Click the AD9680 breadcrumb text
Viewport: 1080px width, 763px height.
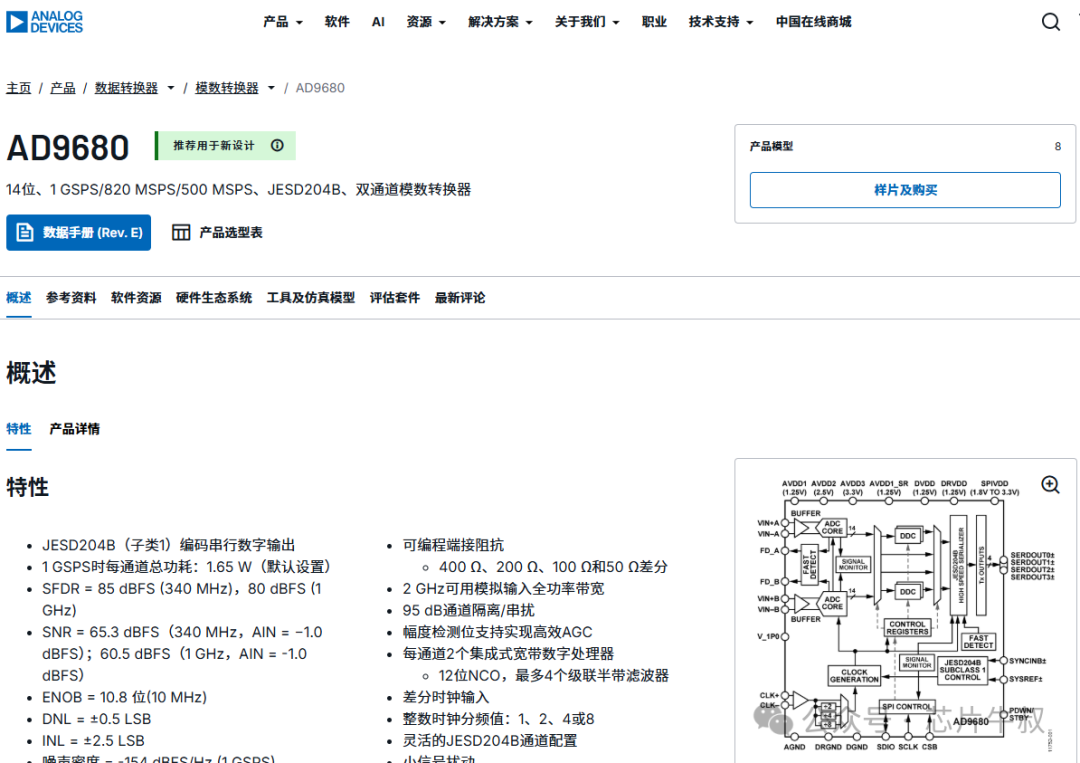[320, 88]
